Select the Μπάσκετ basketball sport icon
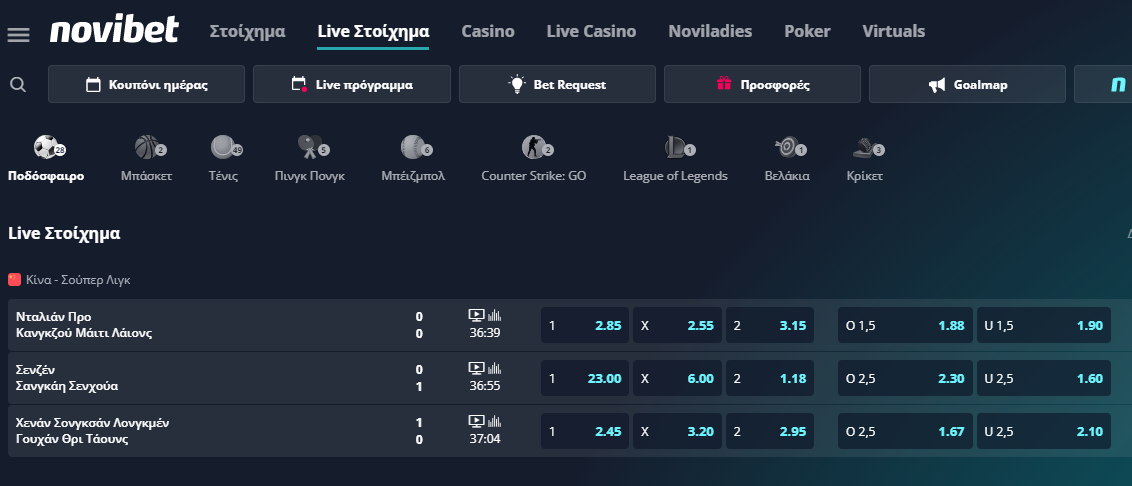The image size is (1132, 486). pos(147,149)
